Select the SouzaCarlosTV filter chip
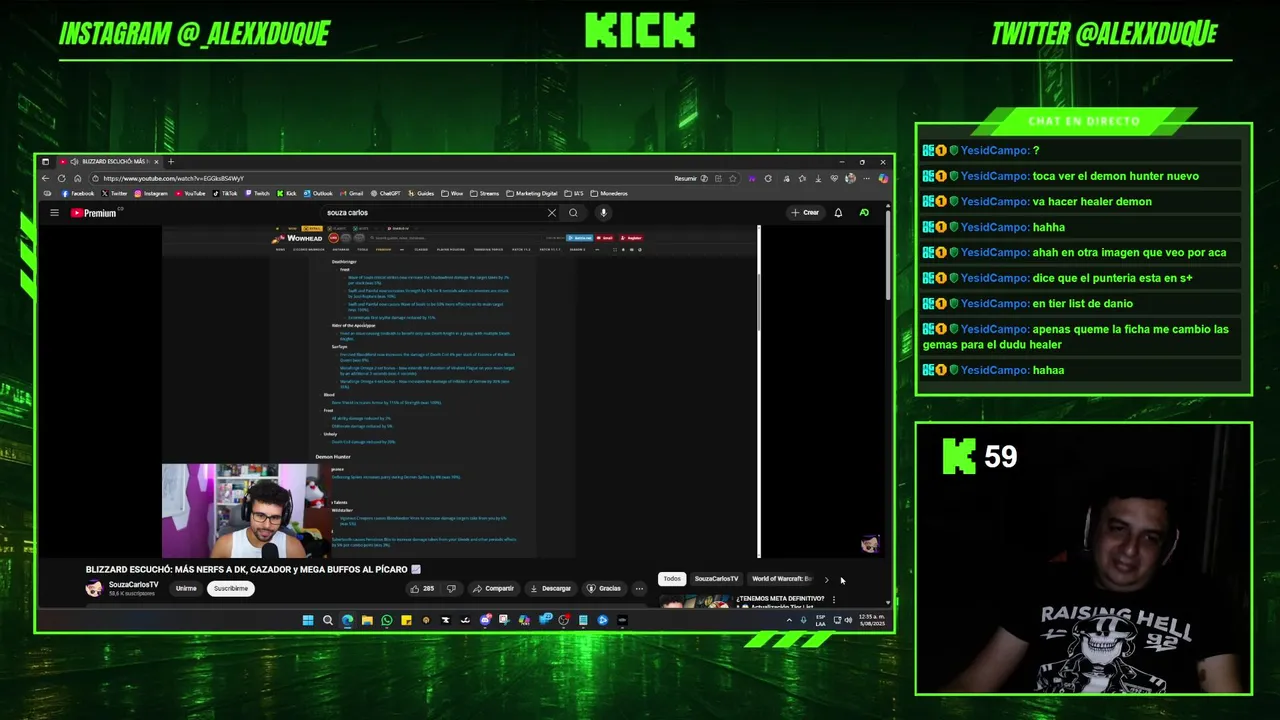 tap(716, 578)
